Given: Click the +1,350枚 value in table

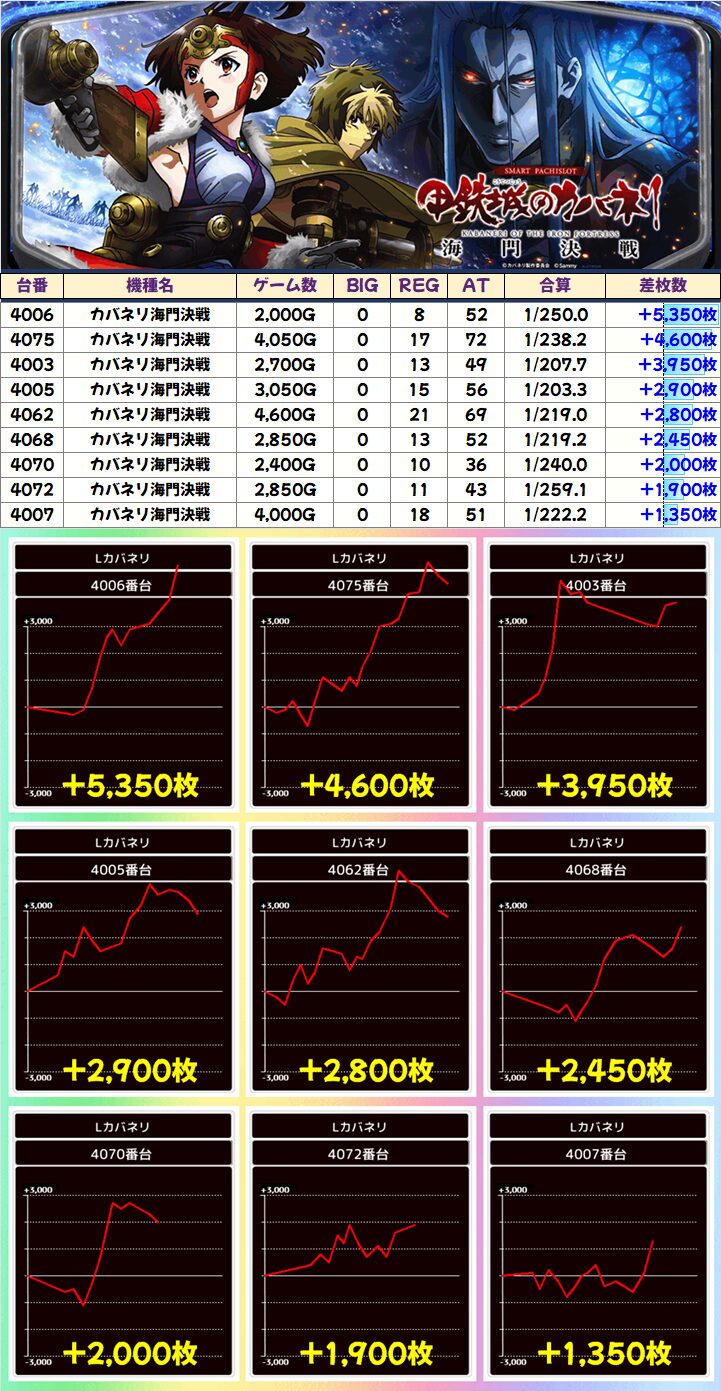Looking at the screenshot, I should pos(680,515).
